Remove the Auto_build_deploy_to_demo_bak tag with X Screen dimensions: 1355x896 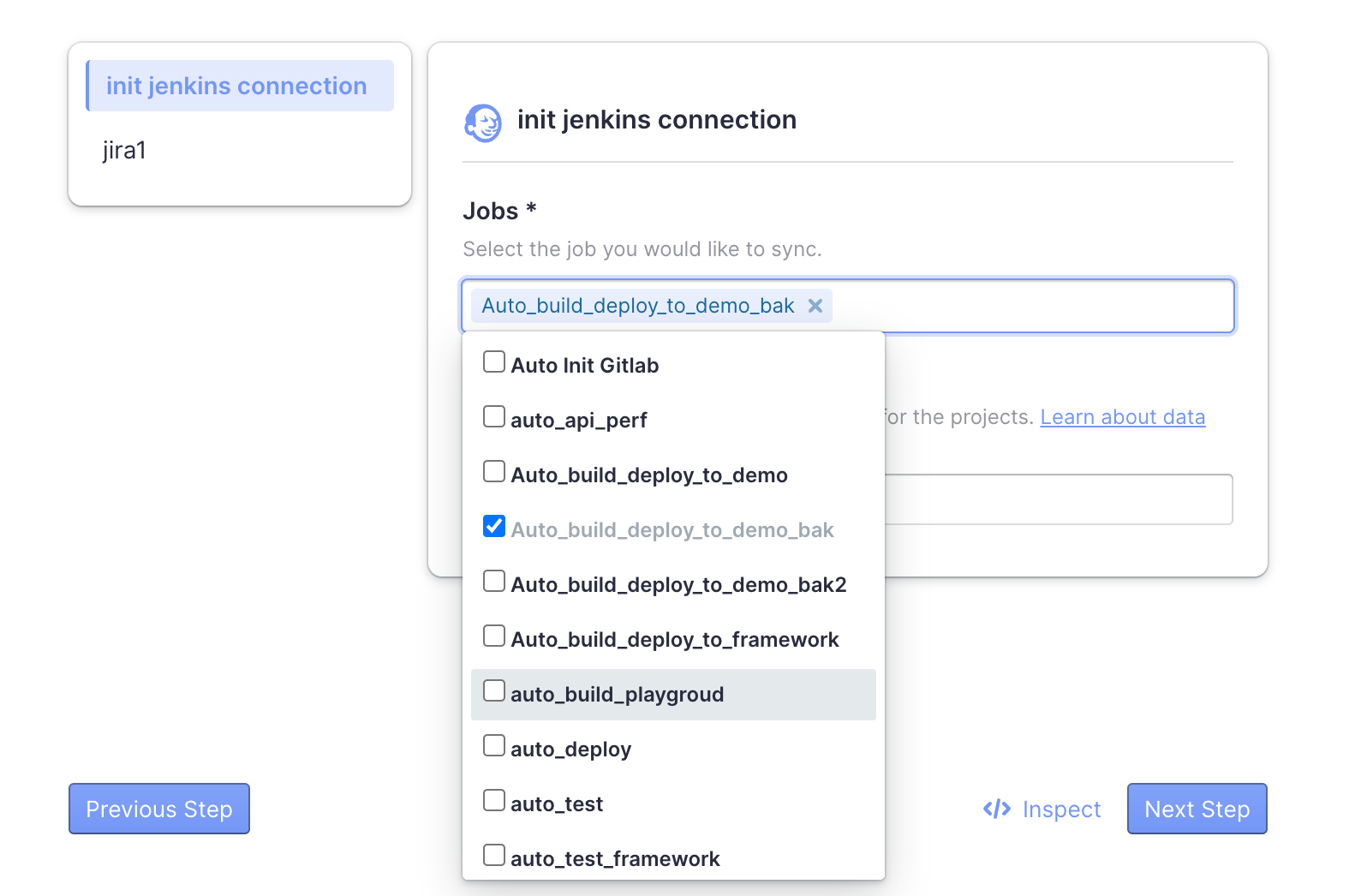pyautogui.click(x=815, y=306)
